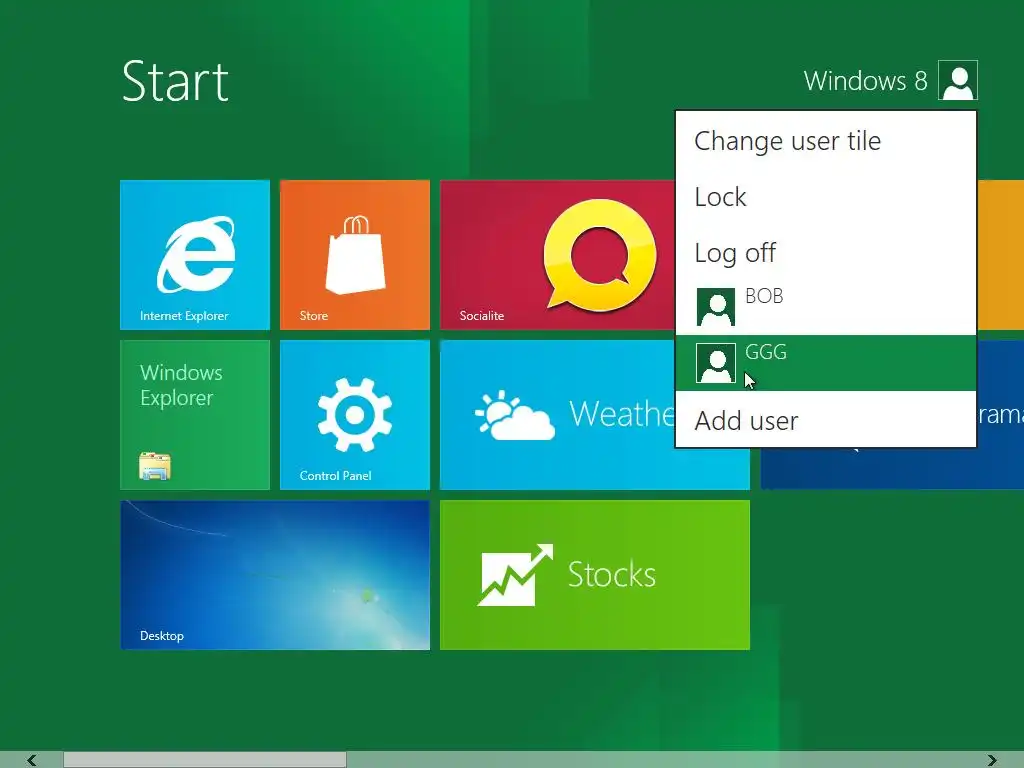Viewport: 1024px width, 768px height.
Task: Click the horizontal scrollbar thumb
Action: point(204,760)
